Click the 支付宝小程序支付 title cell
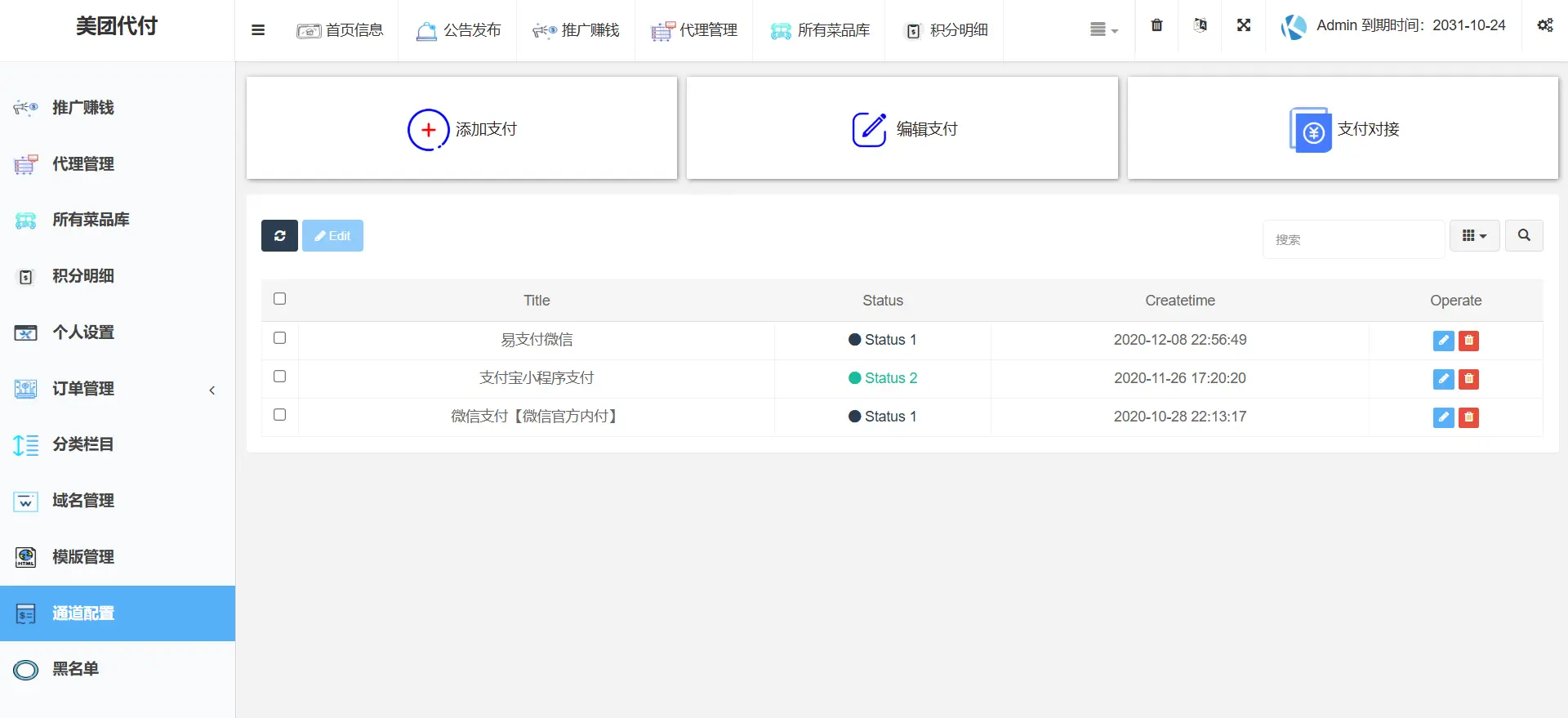The width and height of the screenshot is (1568, 718). pyautogui.click(x=537, y=378)
